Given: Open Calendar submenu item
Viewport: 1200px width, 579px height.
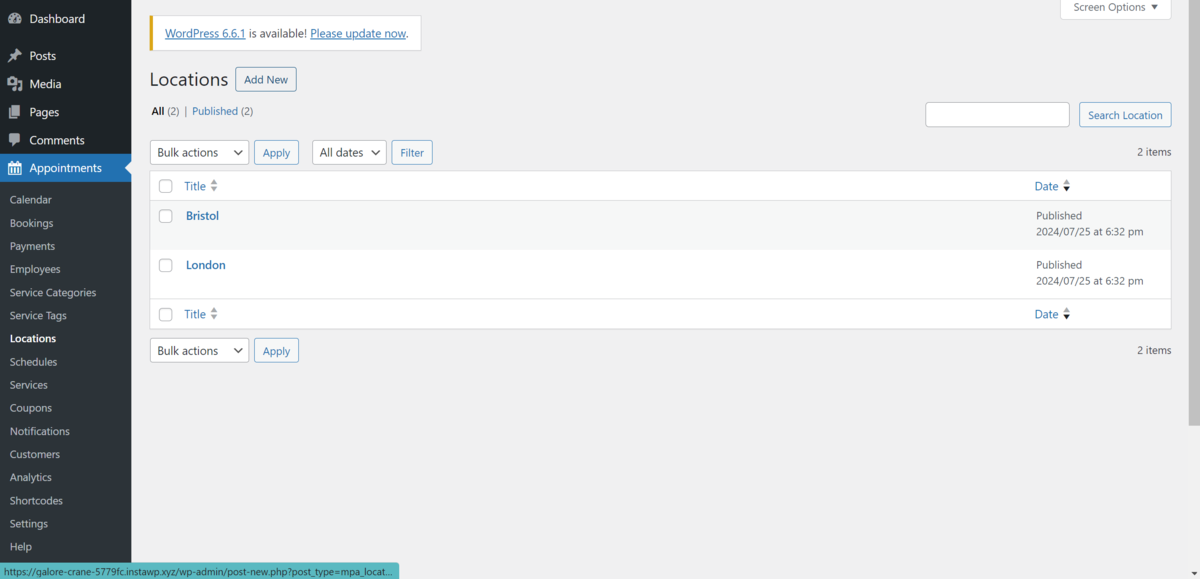Looking at the screenshot, I should click(x=31, y=200).
